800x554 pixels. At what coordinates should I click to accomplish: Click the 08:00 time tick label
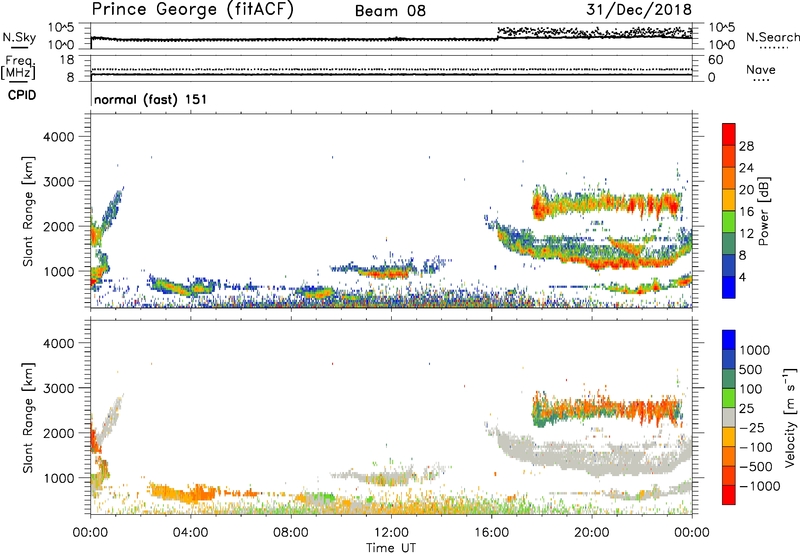[x=291, y=533]
